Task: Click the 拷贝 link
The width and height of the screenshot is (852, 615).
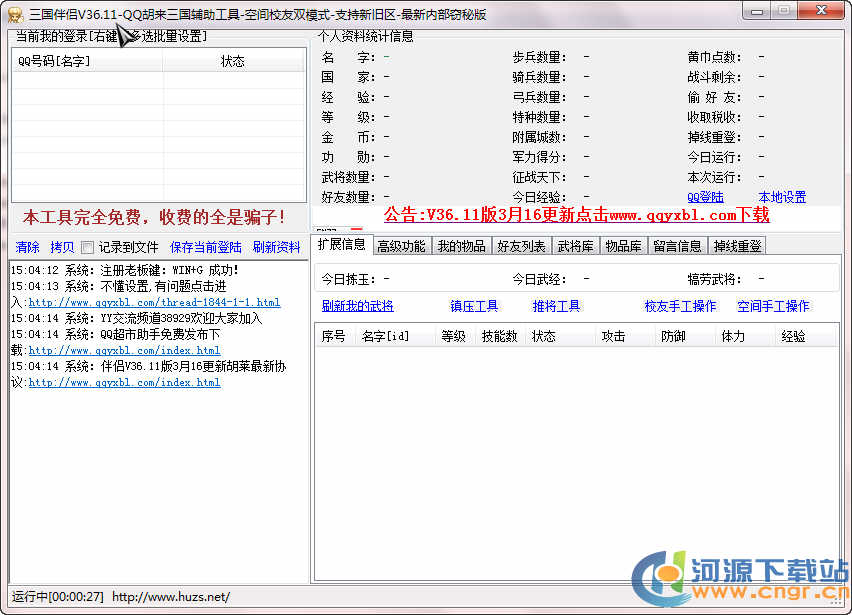Action: coord(62,247)
